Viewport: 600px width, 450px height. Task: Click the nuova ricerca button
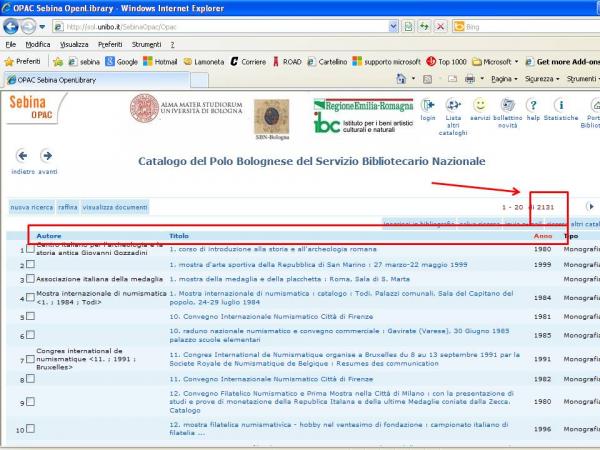[32, 207]
